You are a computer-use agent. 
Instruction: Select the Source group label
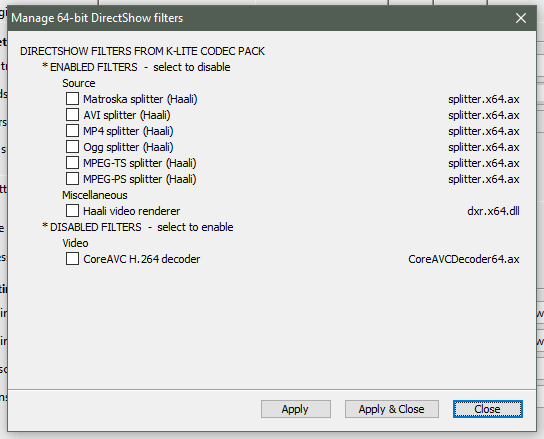[79, 83]
